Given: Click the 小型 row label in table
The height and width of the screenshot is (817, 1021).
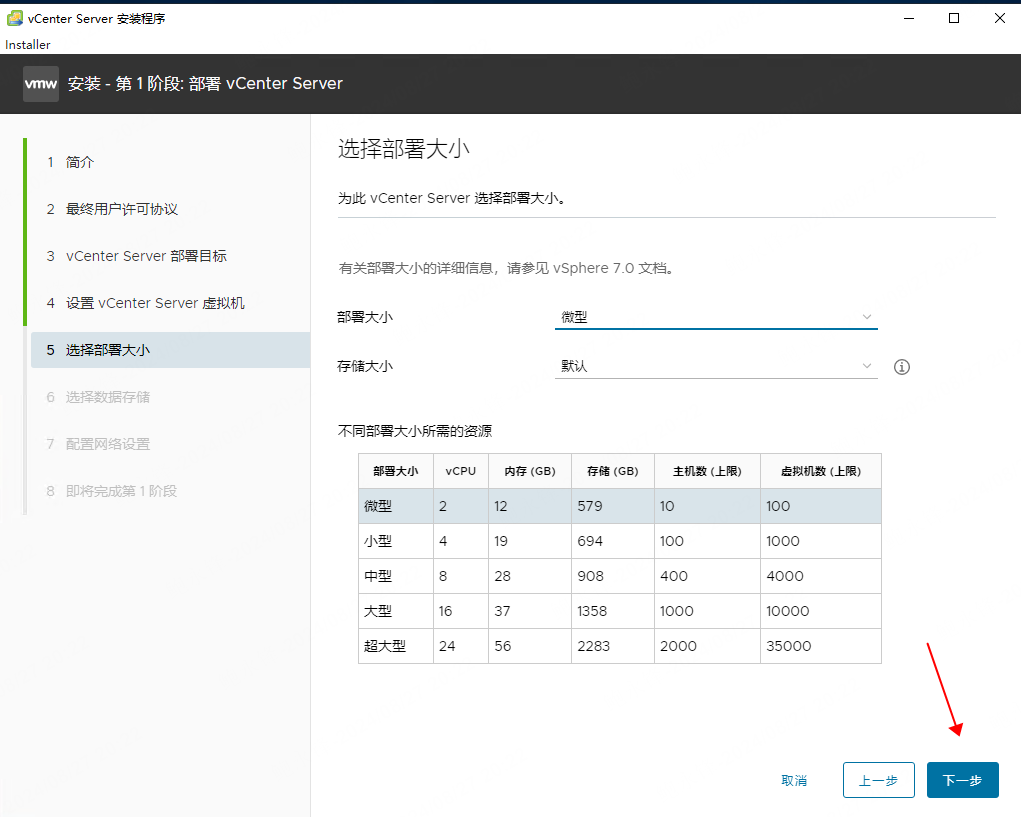Looking at the screenshot, I should [x=378, y=541].
